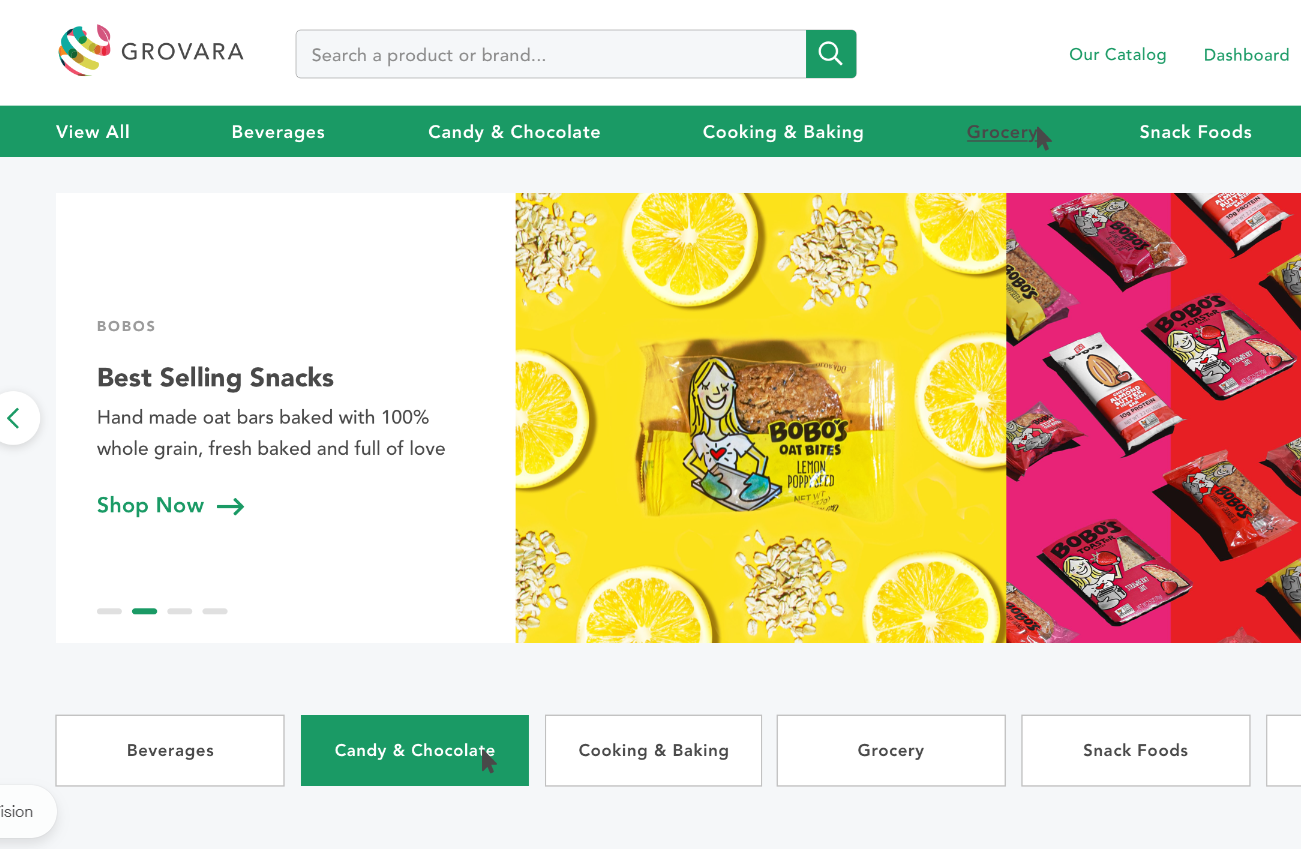
Task: Select the Snack Foods category button below banner
Action: pyautogui.click(x=1135, y=750)
